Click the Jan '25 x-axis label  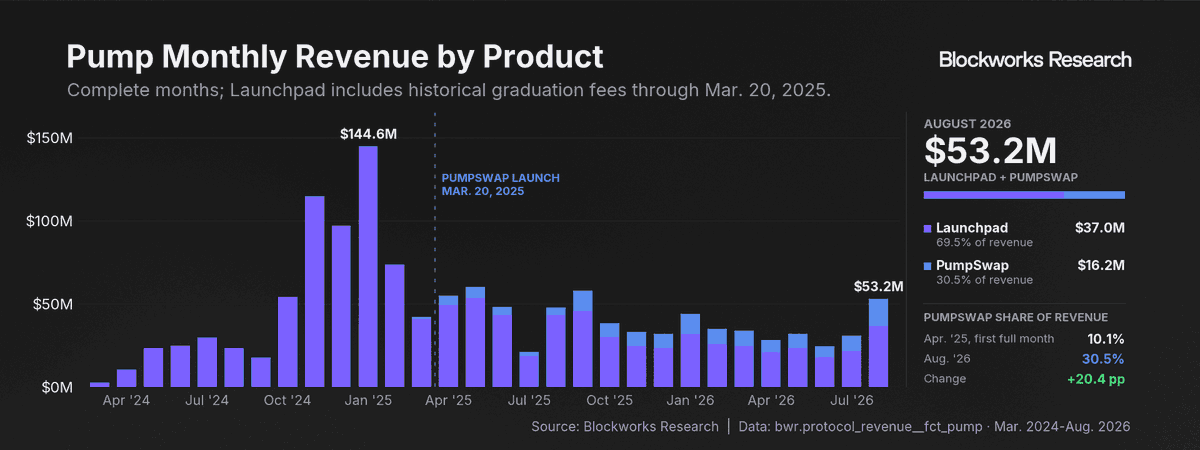click(x=368, y=400)
